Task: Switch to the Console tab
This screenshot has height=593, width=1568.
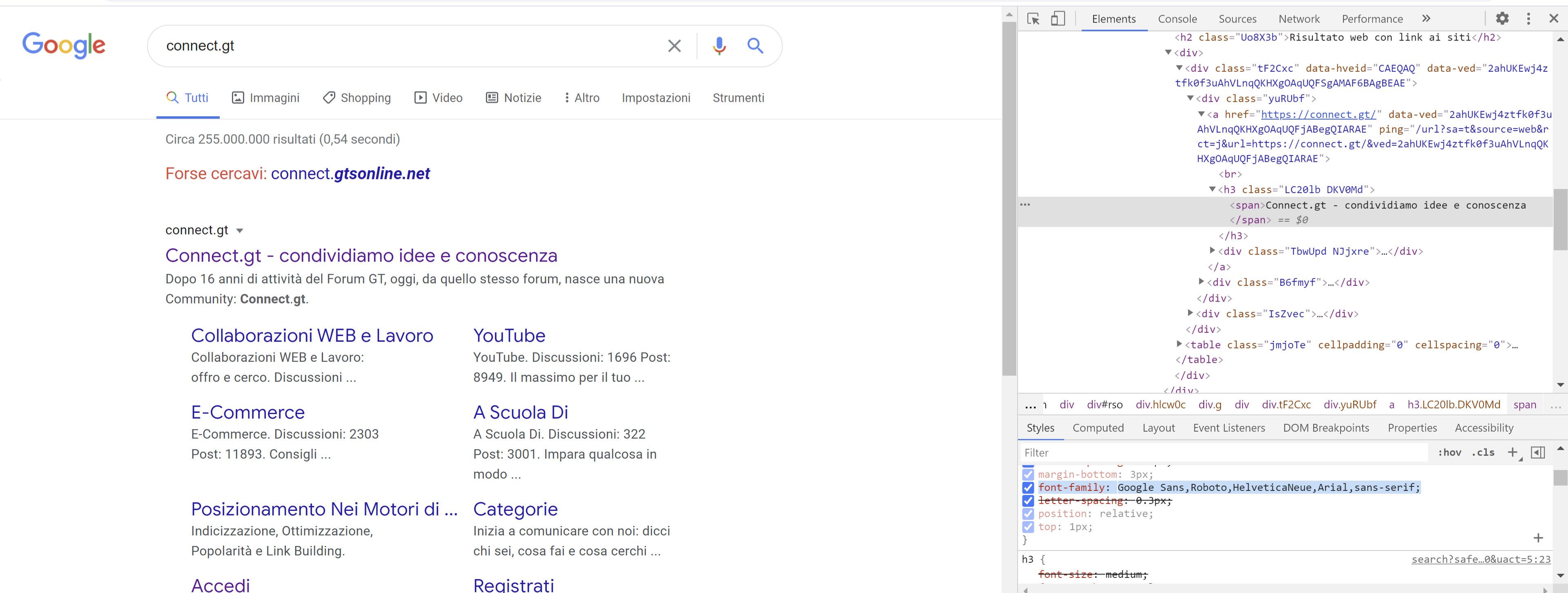Action: click(1177, 19)
